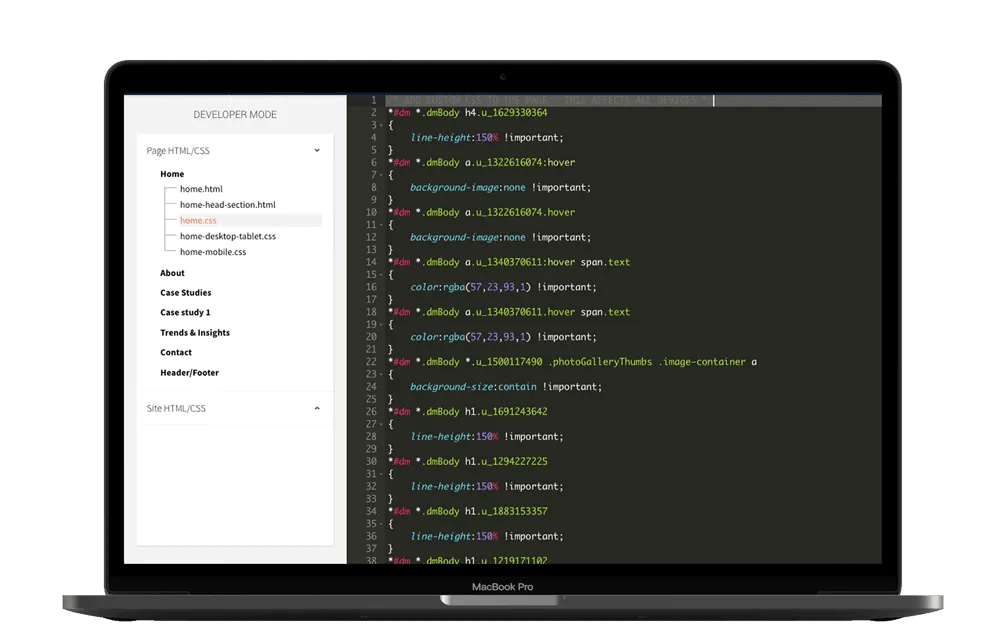Select the Home page entry

click(172, 174)
